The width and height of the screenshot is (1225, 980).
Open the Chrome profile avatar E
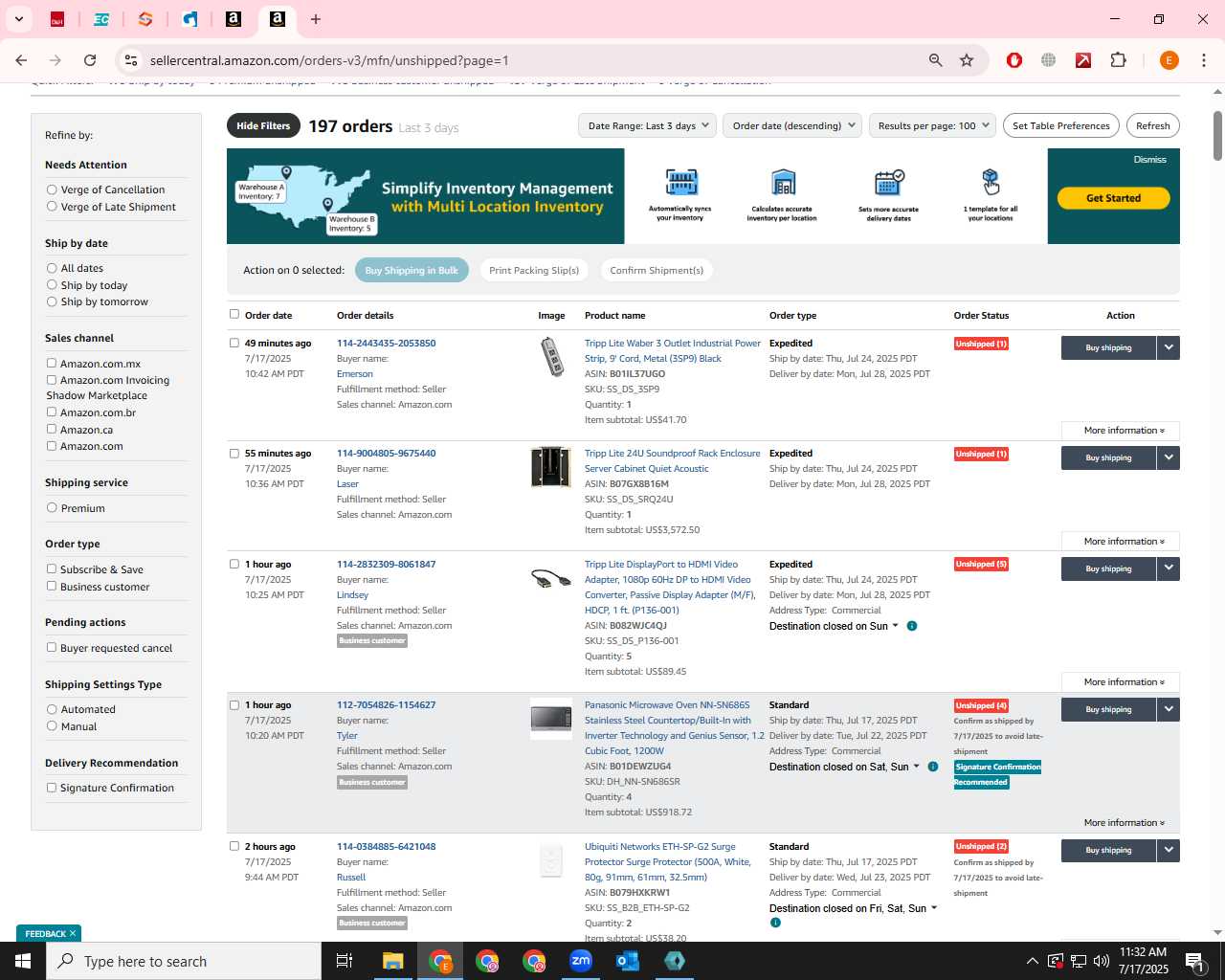[1169, 60]
